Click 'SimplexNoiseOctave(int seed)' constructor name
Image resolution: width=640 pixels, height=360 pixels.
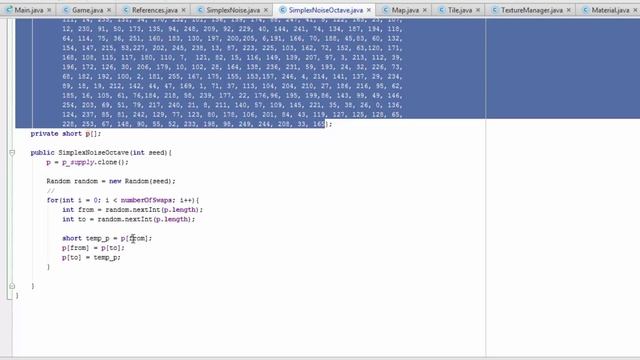113,153
